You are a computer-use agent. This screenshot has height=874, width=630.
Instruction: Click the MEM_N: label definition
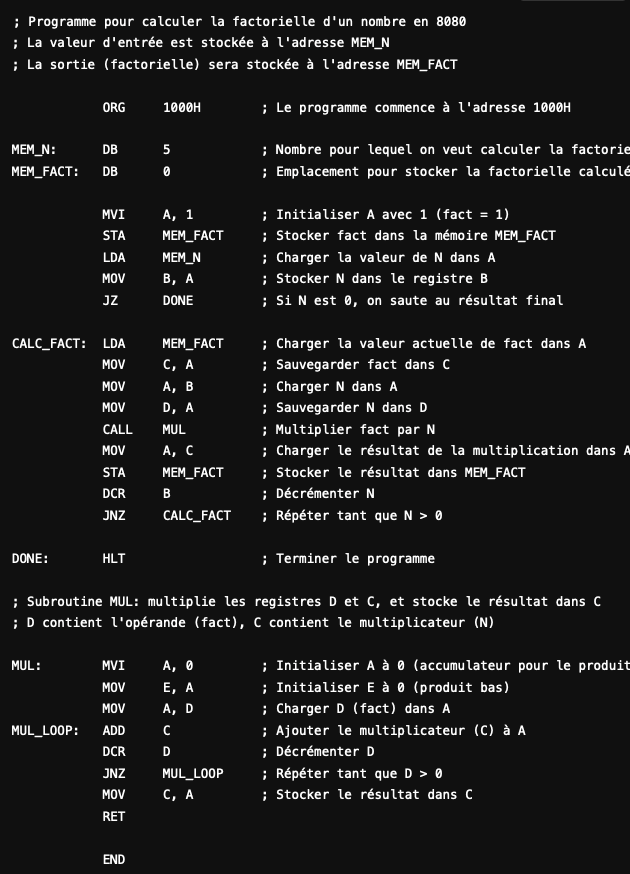[x=34, y=150]
